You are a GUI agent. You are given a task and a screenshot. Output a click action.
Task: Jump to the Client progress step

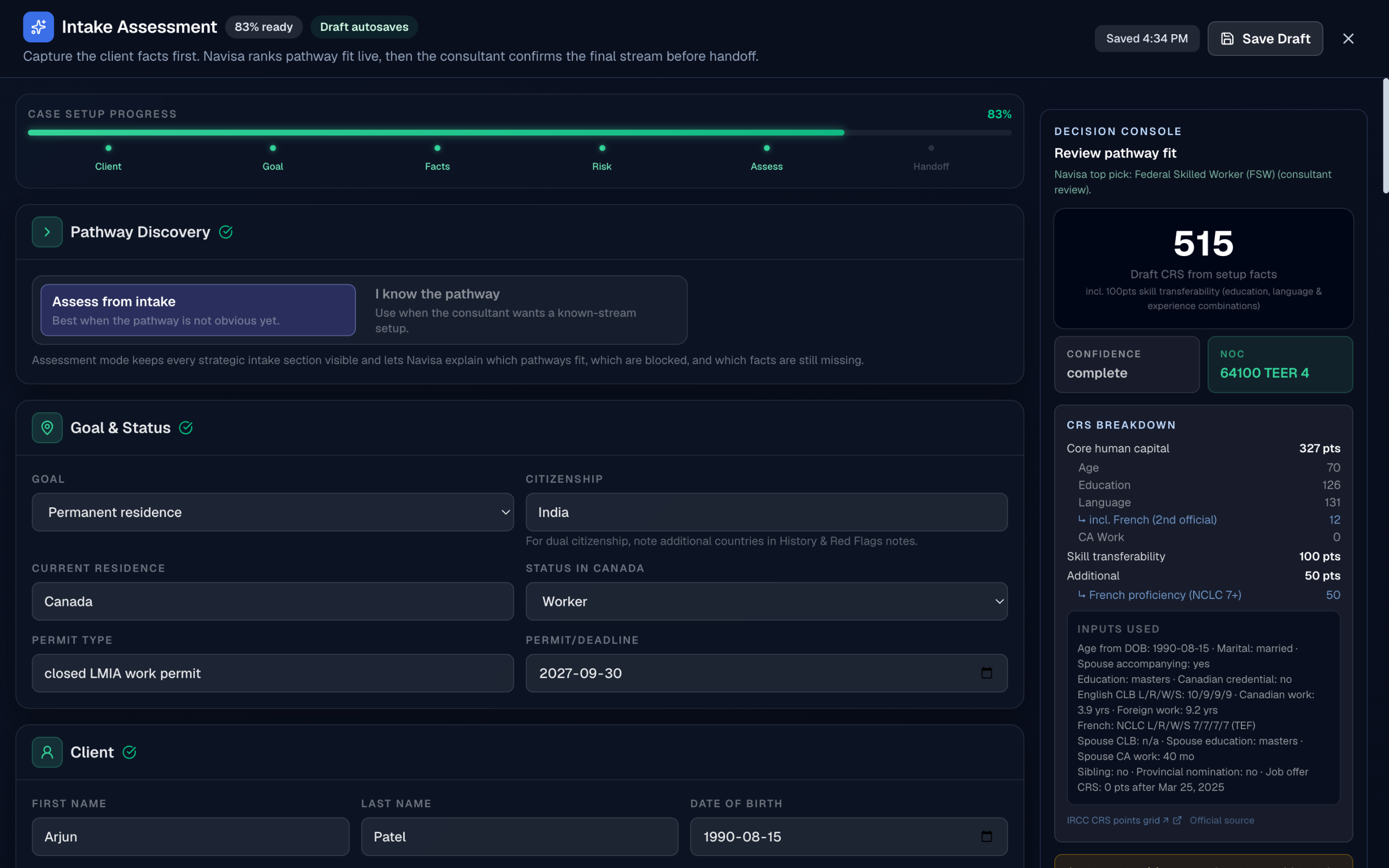(x=108, y=158)
